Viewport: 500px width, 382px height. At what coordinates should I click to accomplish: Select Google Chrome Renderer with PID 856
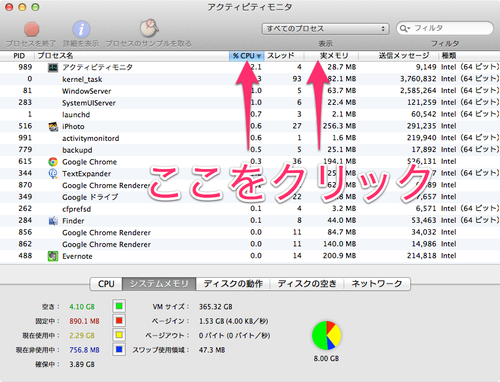pos(250,232)
